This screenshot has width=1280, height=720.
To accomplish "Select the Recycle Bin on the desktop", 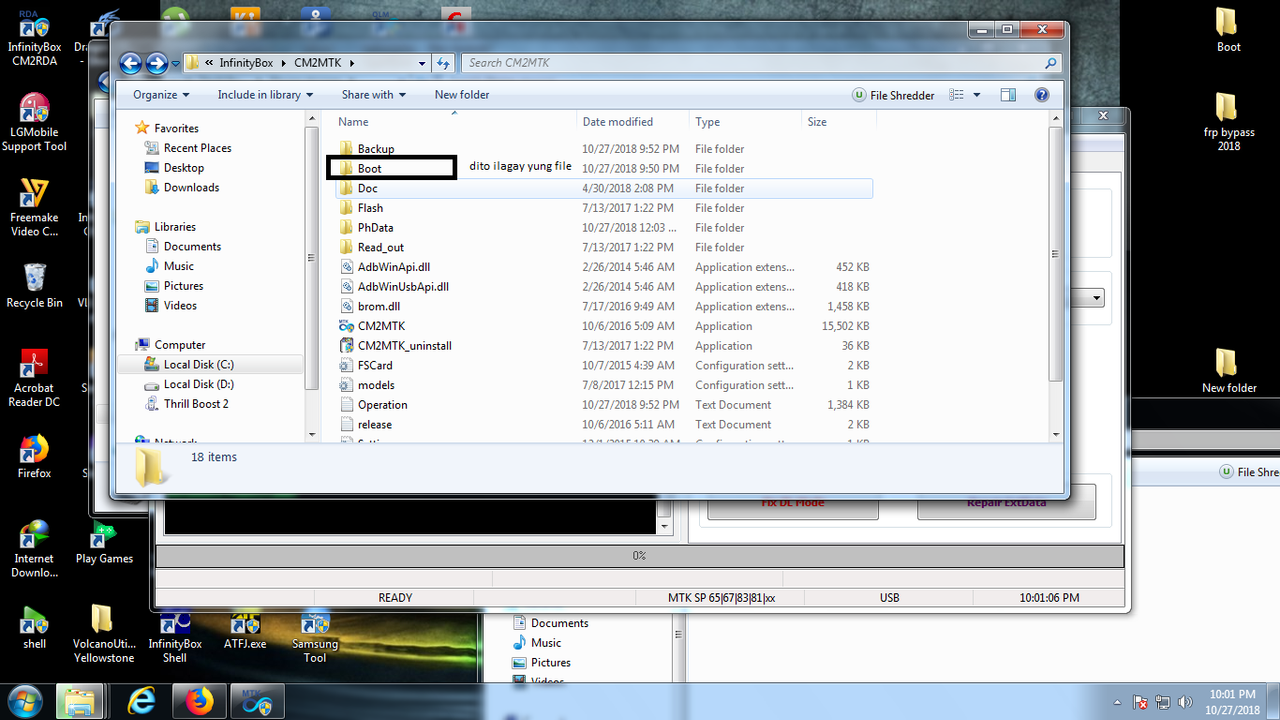I will coord(34,285).
